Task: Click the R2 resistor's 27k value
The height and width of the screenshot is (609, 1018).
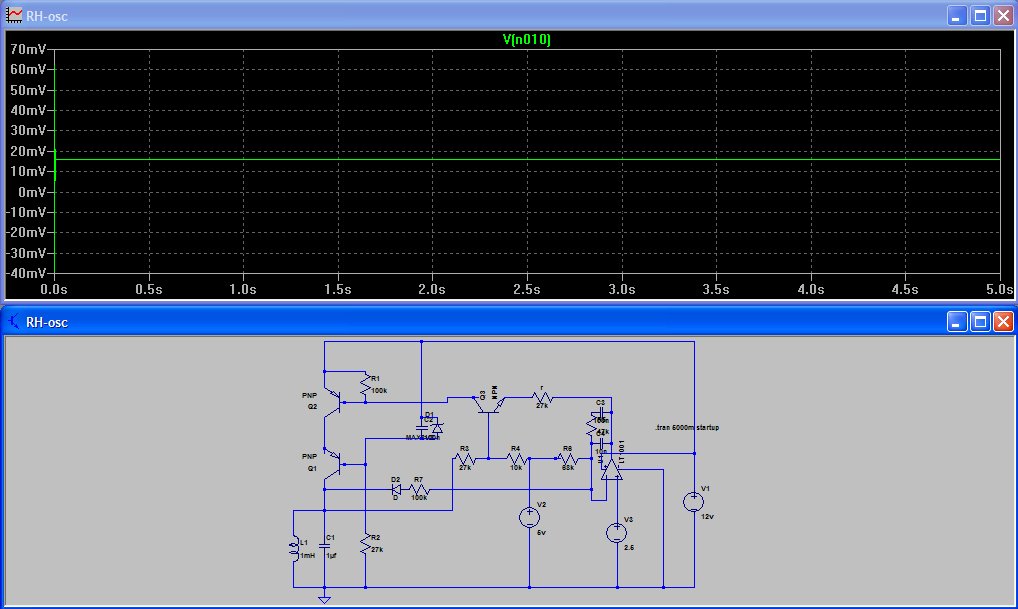Action: [x=377, y=550]
